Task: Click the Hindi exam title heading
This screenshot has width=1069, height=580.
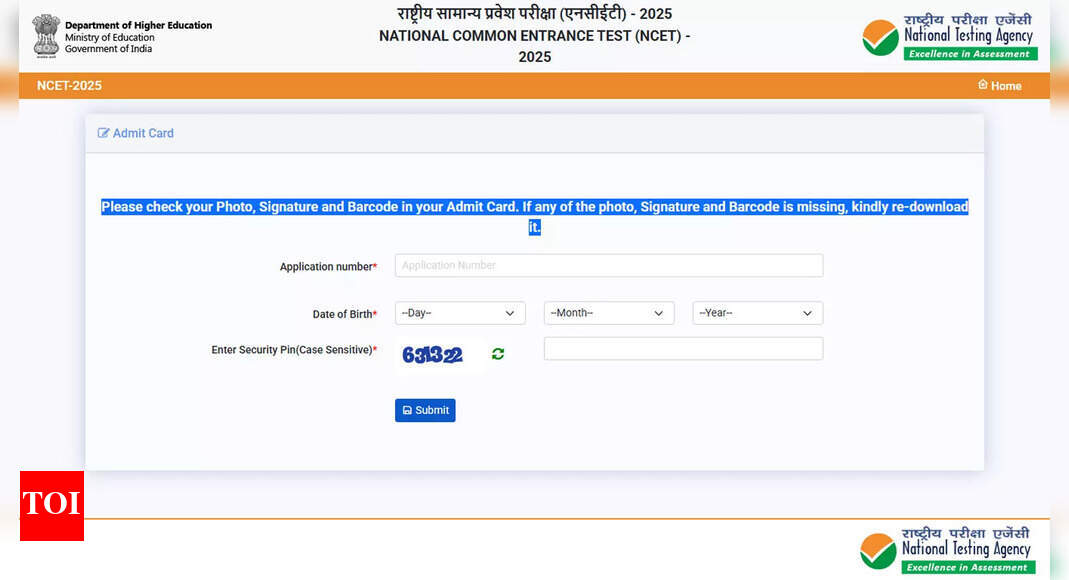Action: (534, 14)
